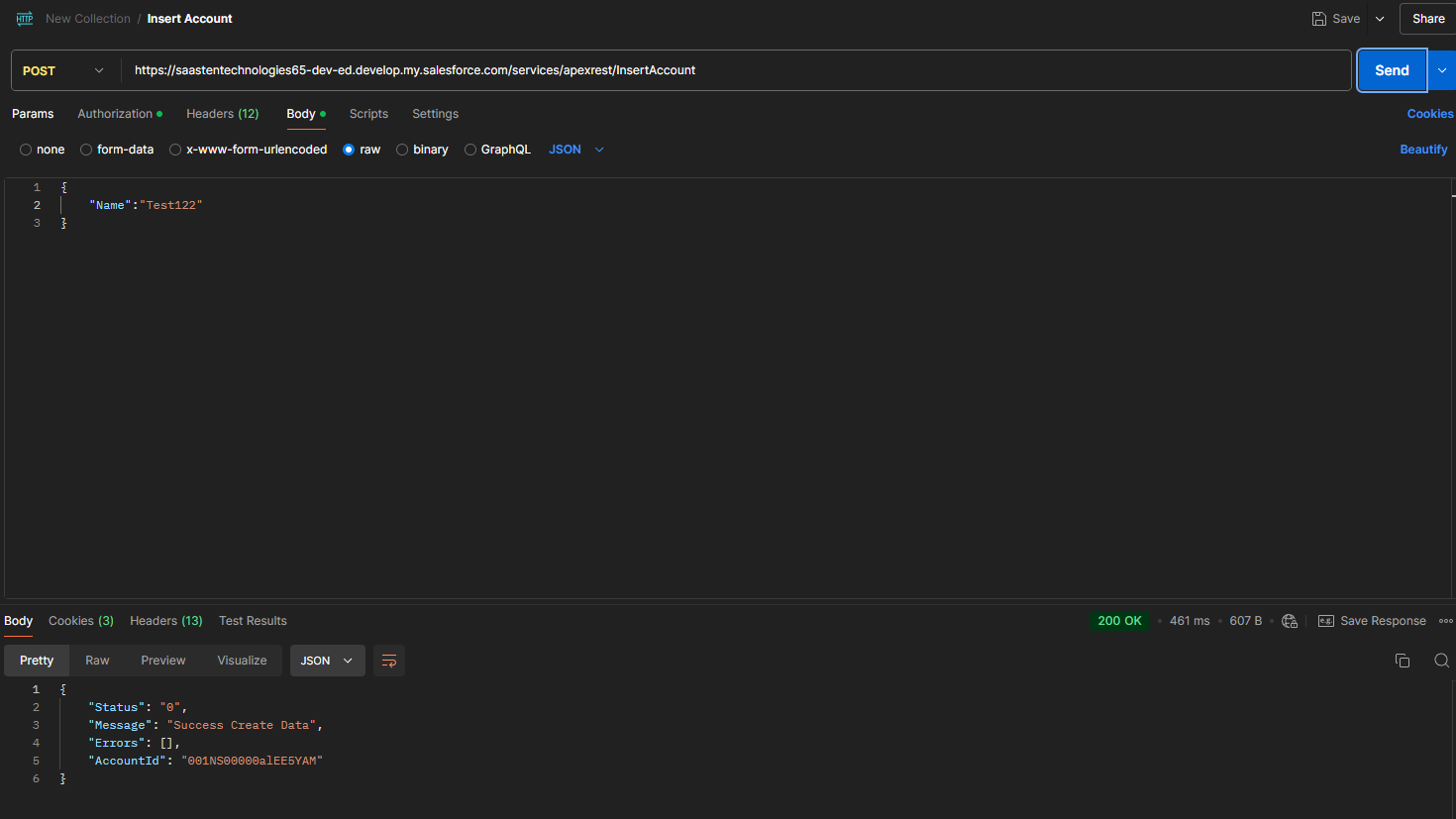Viewport: 1456px width, 819px height.
Task: Open the request Headers (12) tab
Action: [x=223, y=114]
